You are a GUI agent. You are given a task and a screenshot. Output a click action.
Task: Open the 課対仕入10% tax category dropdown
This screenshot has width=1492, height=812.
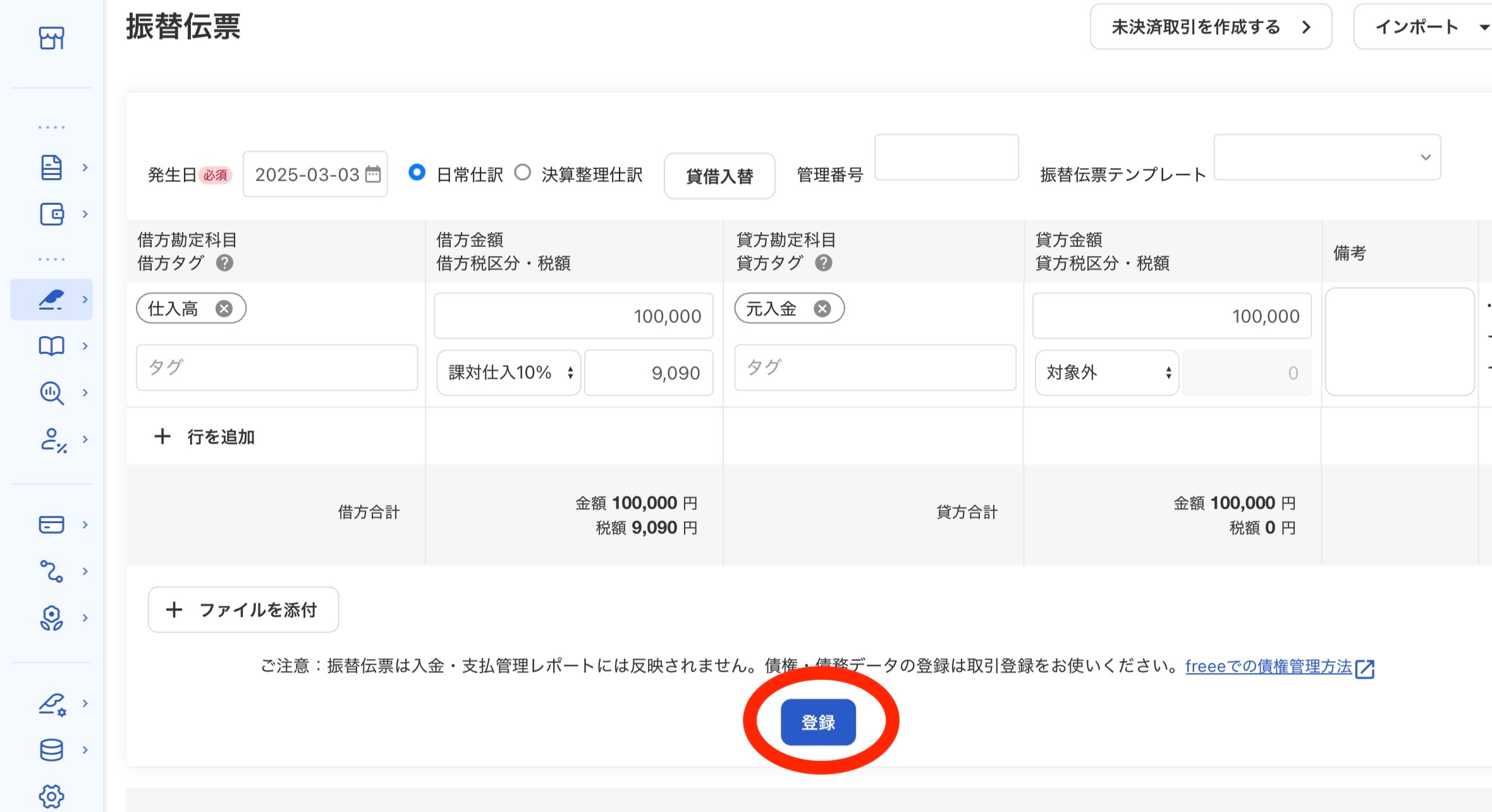[x=509, y=373]
